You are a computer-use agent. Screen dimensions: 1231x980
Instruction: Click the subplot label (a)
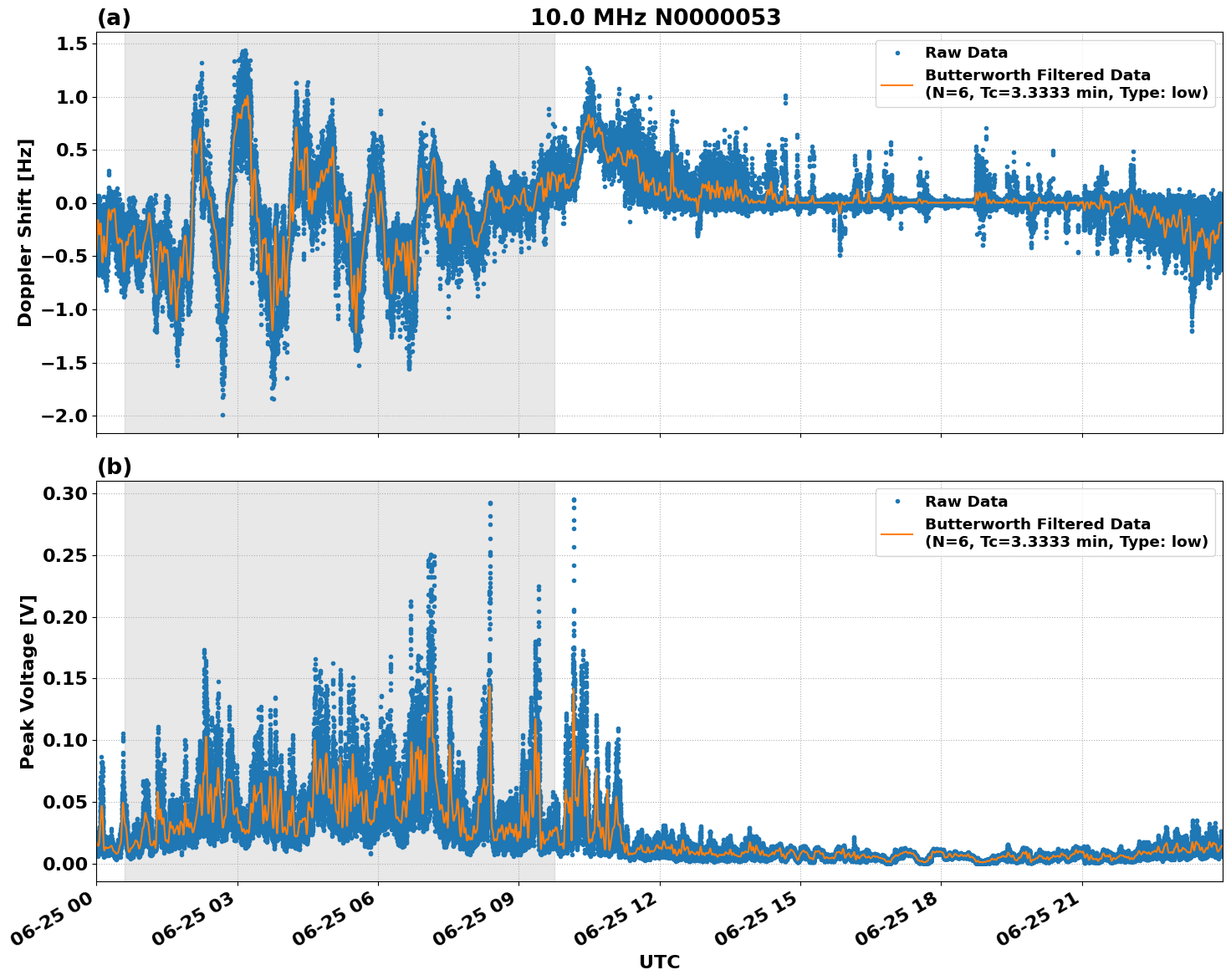click(x=115, y=16)
